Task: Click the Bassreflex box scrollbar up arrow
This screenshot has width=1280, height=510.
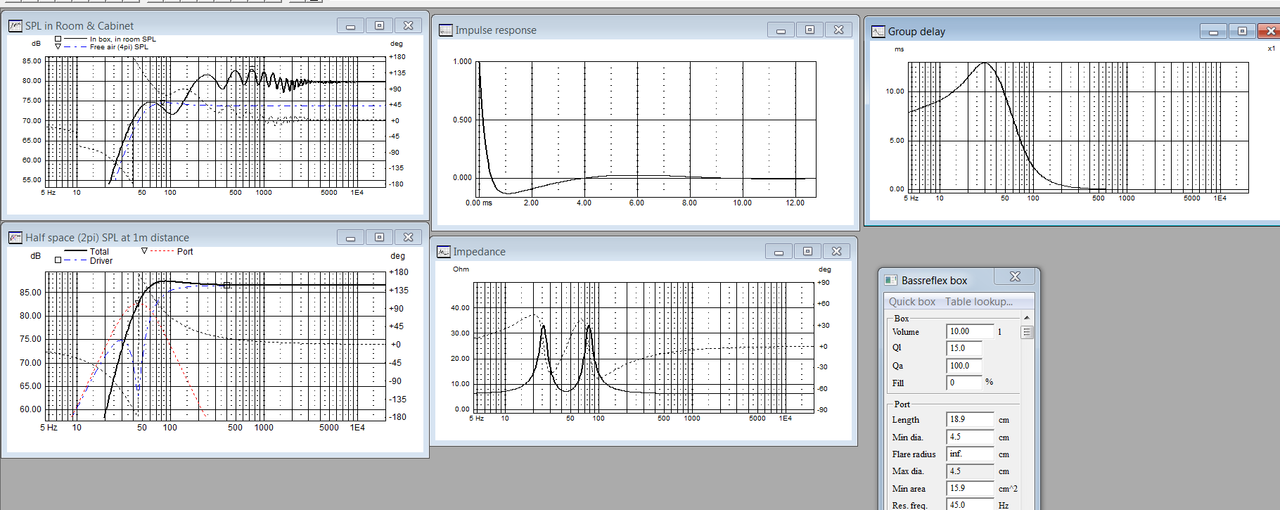Action: [1027, 318]
